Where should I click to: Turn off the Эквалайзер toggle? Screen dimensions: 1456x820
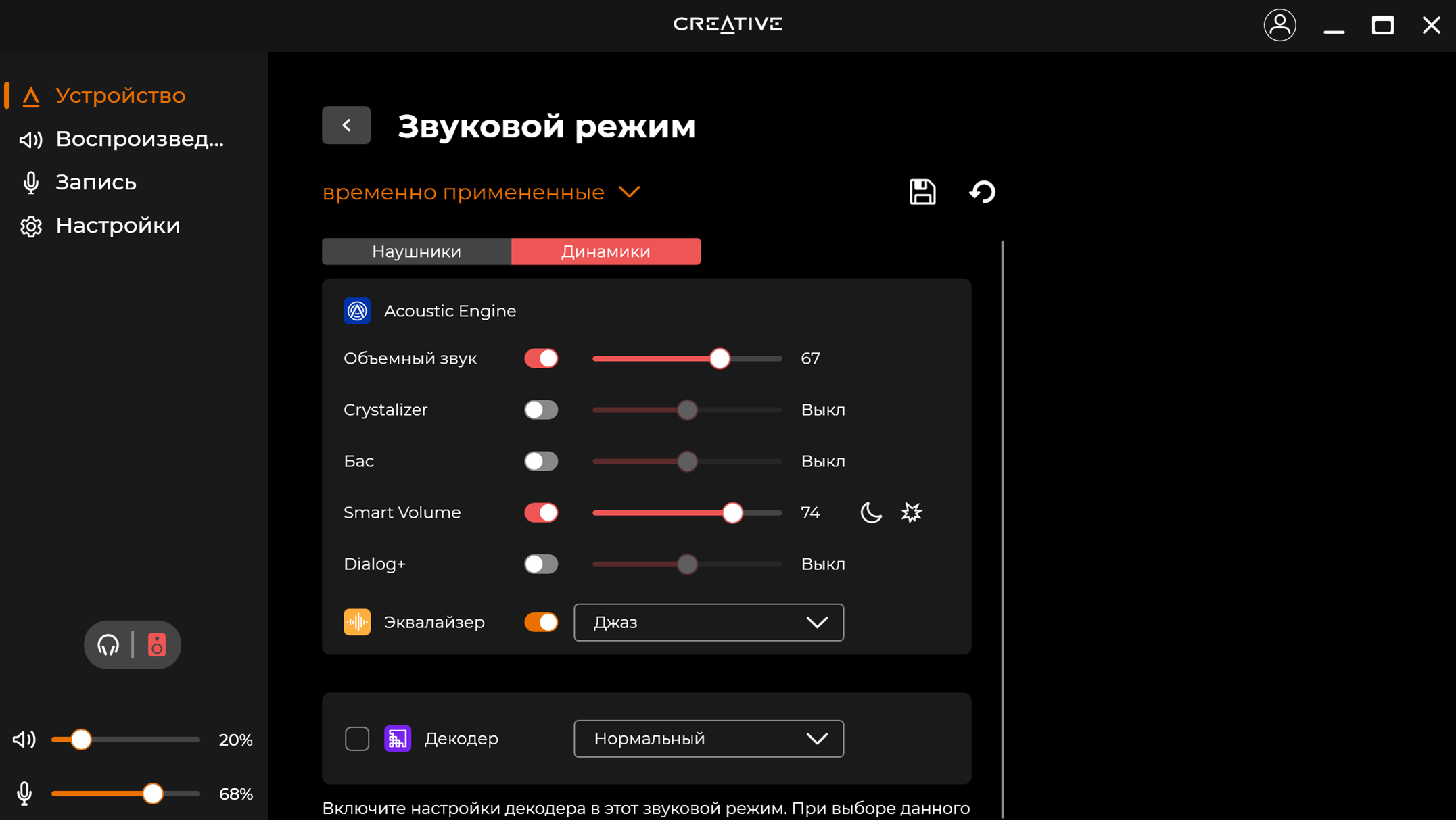541,622
